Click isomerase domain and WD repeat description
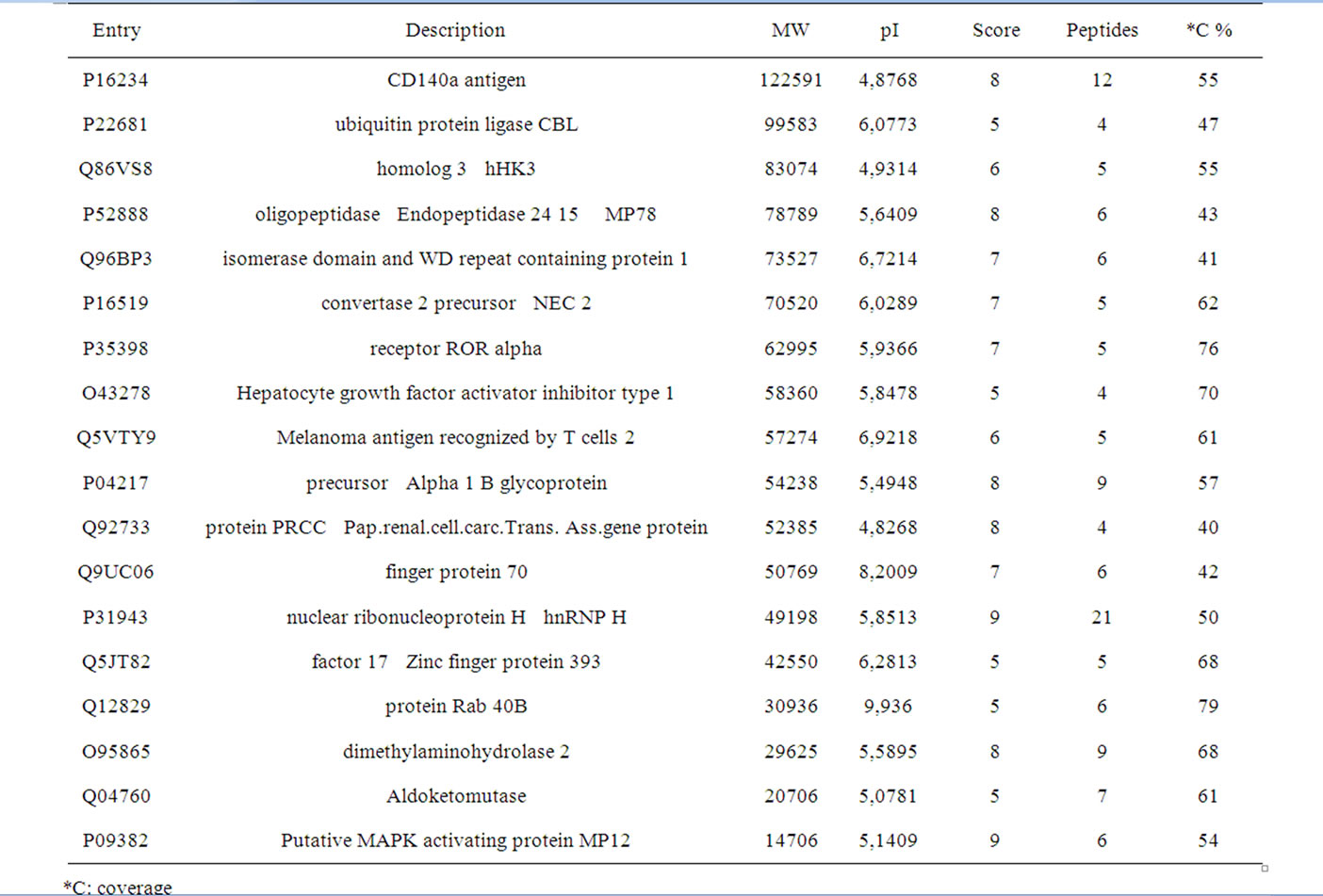Screen dimensions: 1323x896 click(455, 258)
